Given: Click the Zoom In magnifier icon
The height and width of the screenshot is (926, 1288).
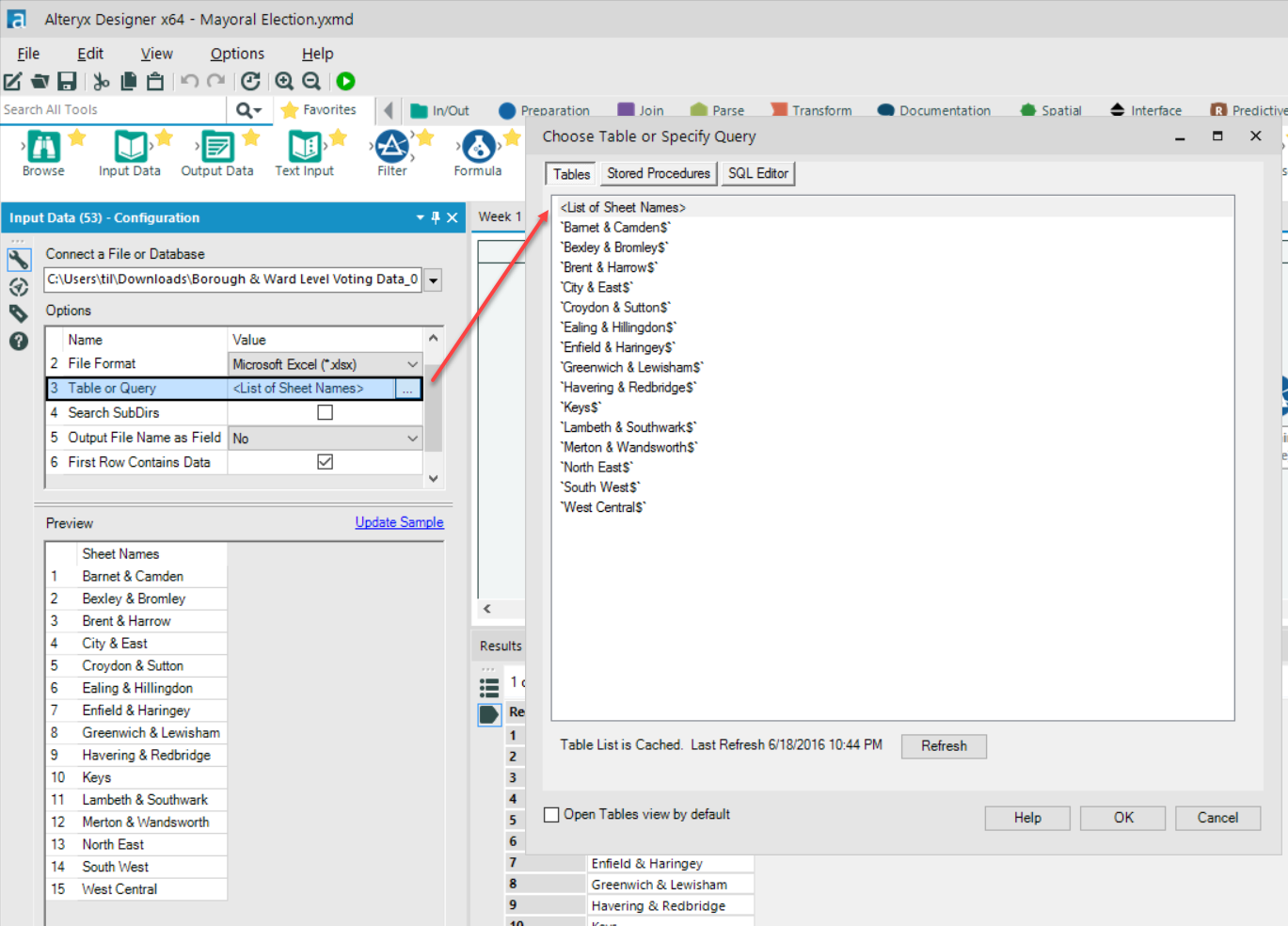Looking at the screenshot, I should [284, 82].
